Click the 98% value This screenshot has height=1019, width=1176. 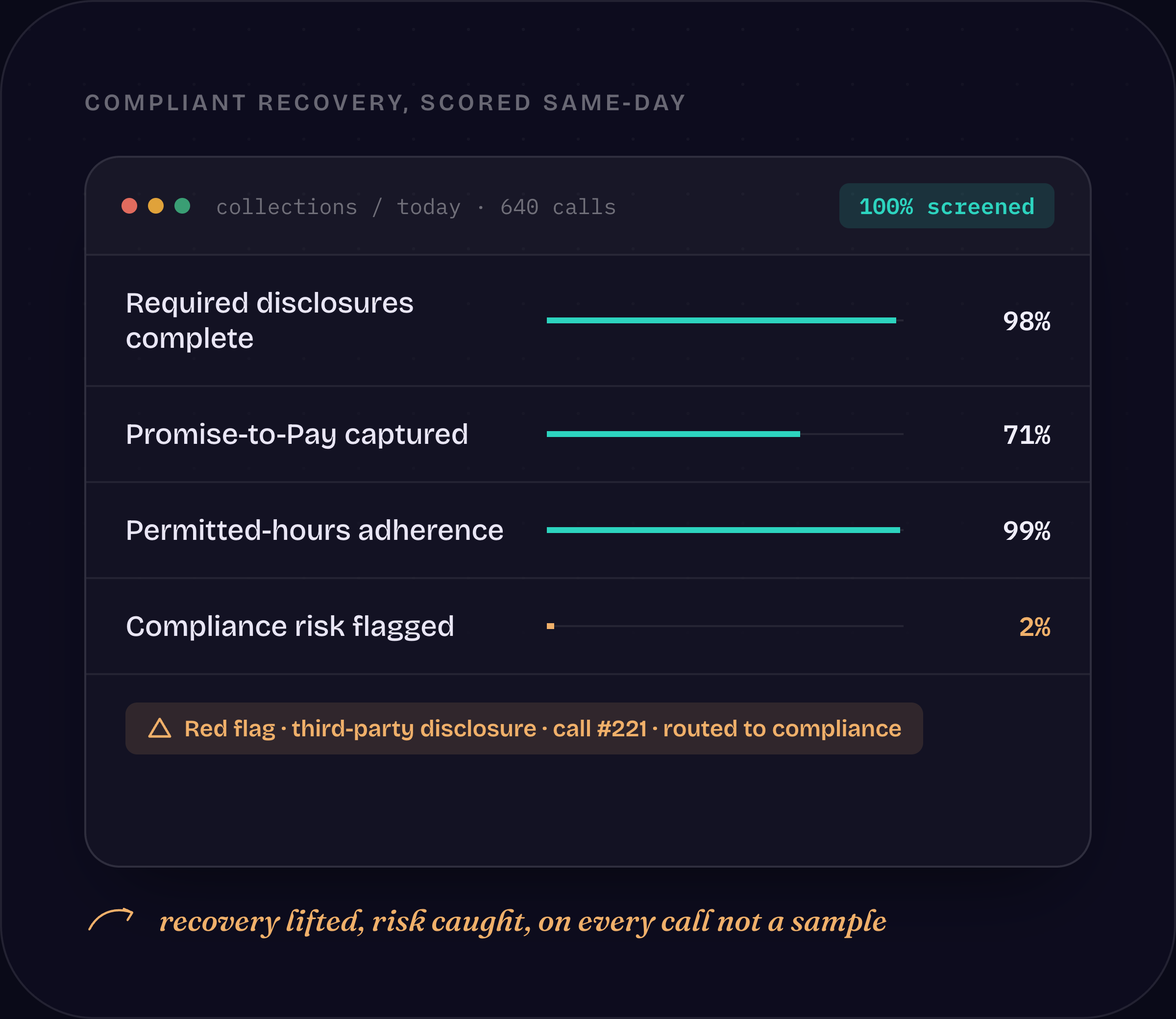1027,321
